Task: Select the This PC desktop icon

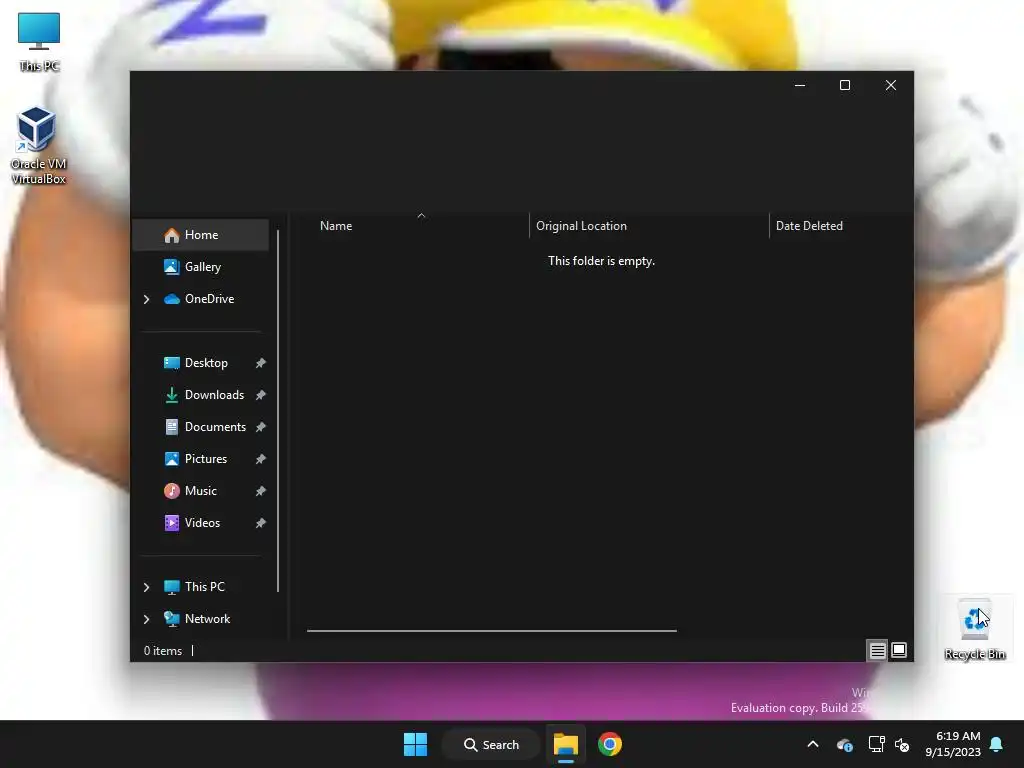Action: coord(39,42)
